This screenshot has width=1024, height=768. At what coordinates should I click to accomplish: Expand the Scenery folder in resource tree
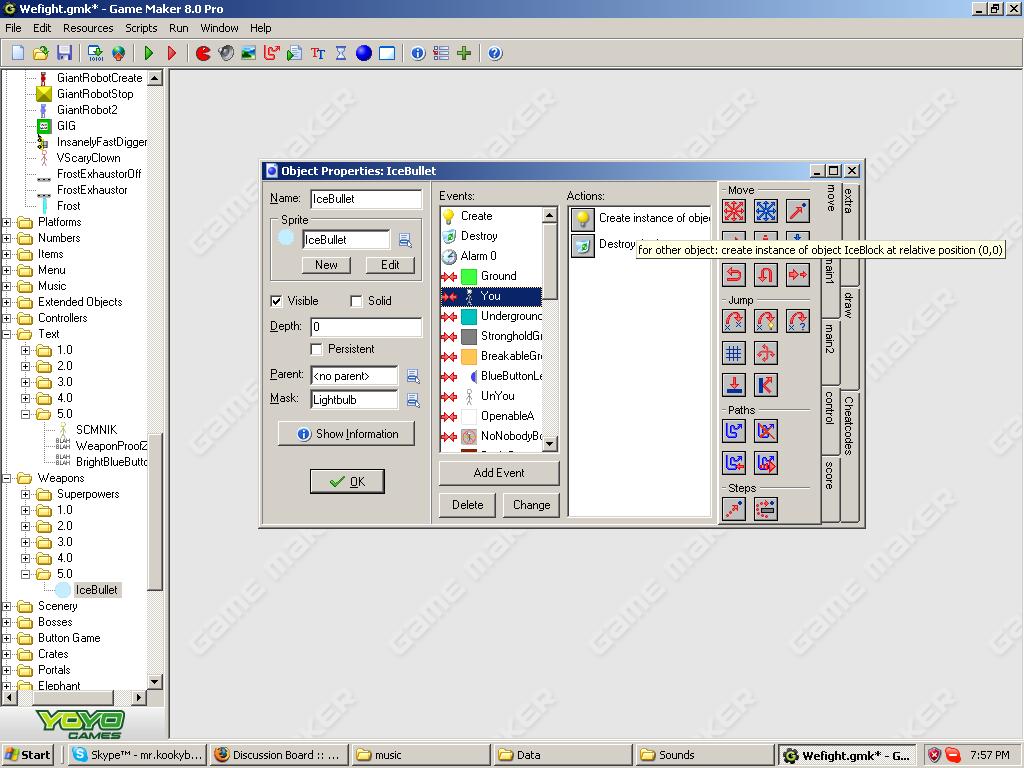(7, 607)
